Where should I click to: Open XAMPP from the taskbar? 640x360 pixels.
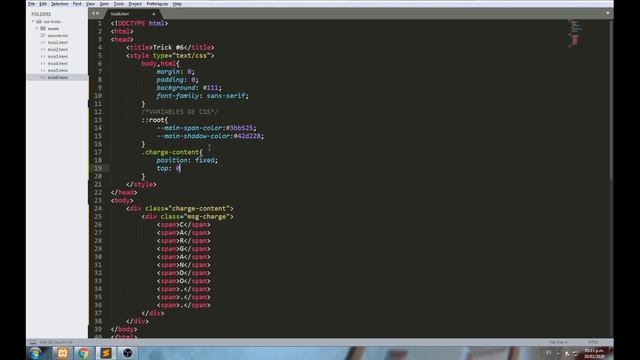coord(62,353)
